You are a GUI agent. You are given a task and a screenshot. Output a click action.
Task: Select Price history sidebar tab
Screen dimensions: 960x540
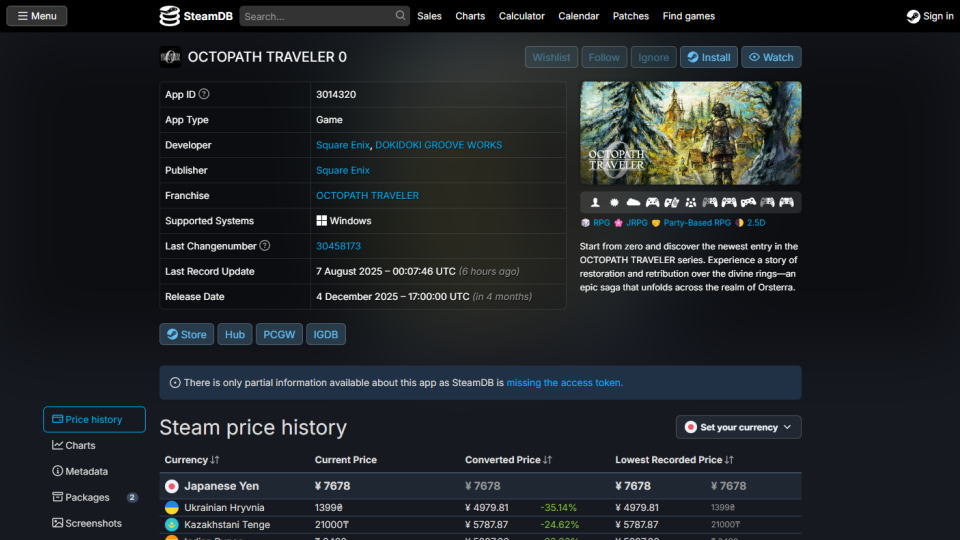(94, 419)
